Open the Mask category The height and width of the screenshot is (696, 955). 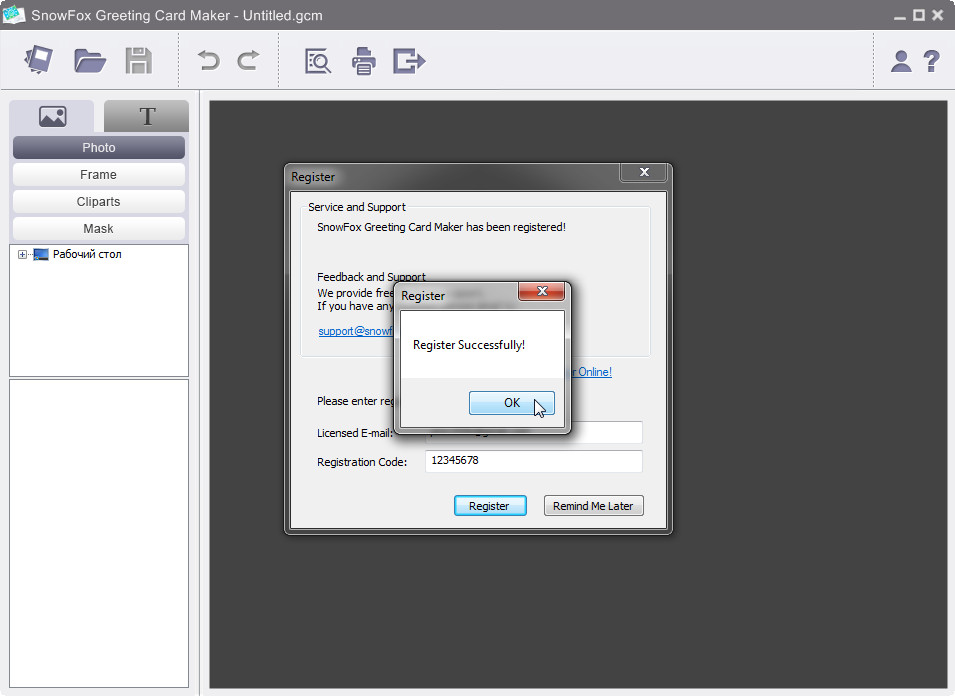[99, 229]
